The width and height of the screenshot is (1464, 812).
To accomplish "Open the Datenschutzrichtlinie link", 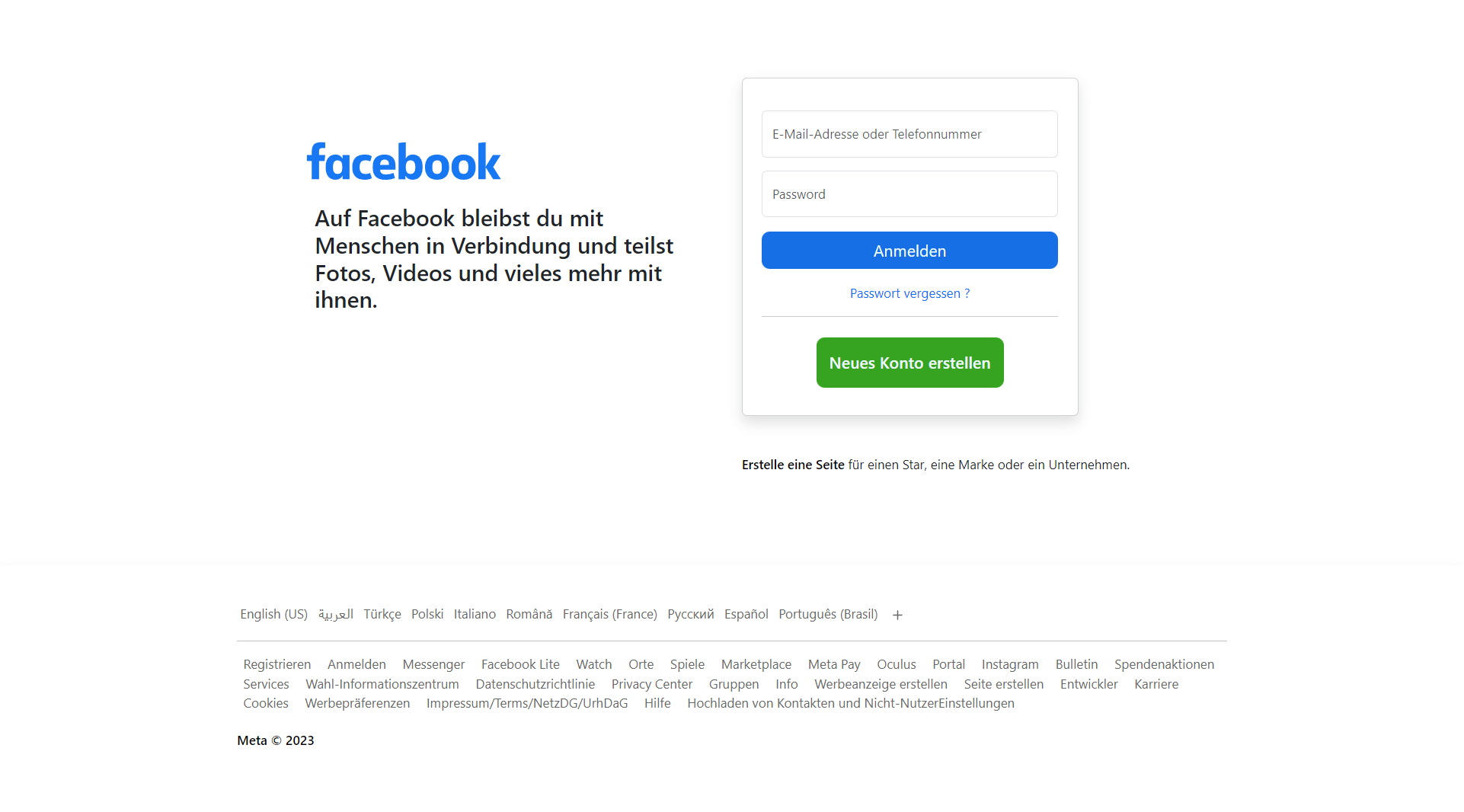I will click(535, 684).
